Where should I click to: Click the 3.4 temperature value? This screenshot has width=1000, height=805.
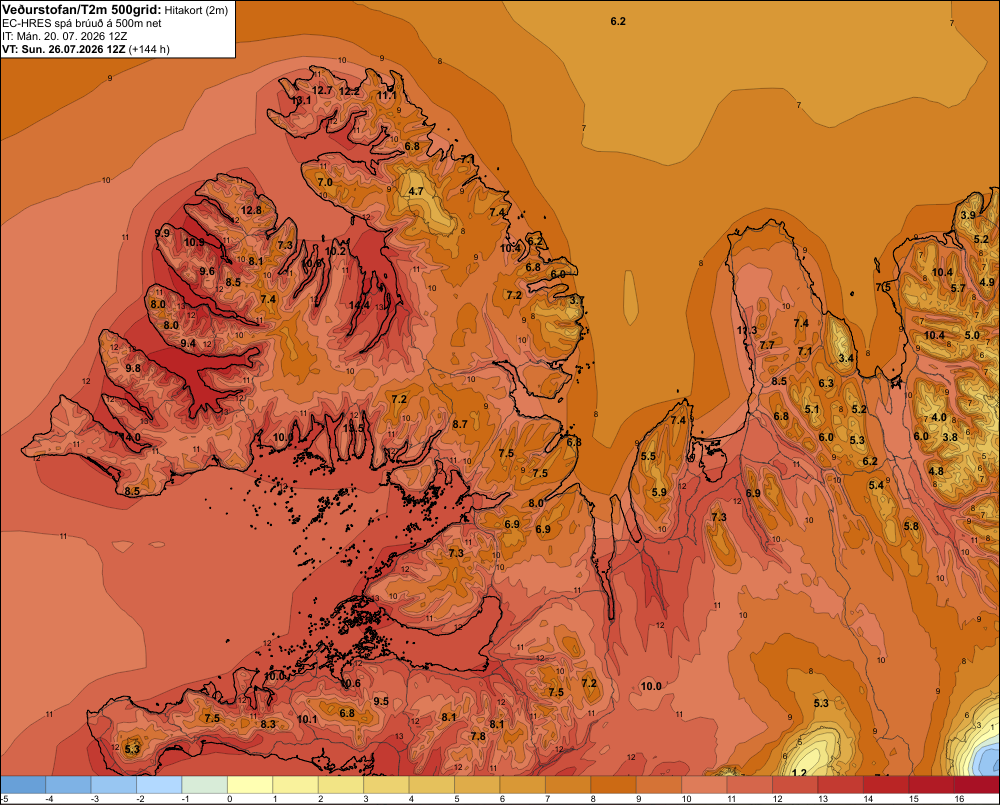point(846,358)
